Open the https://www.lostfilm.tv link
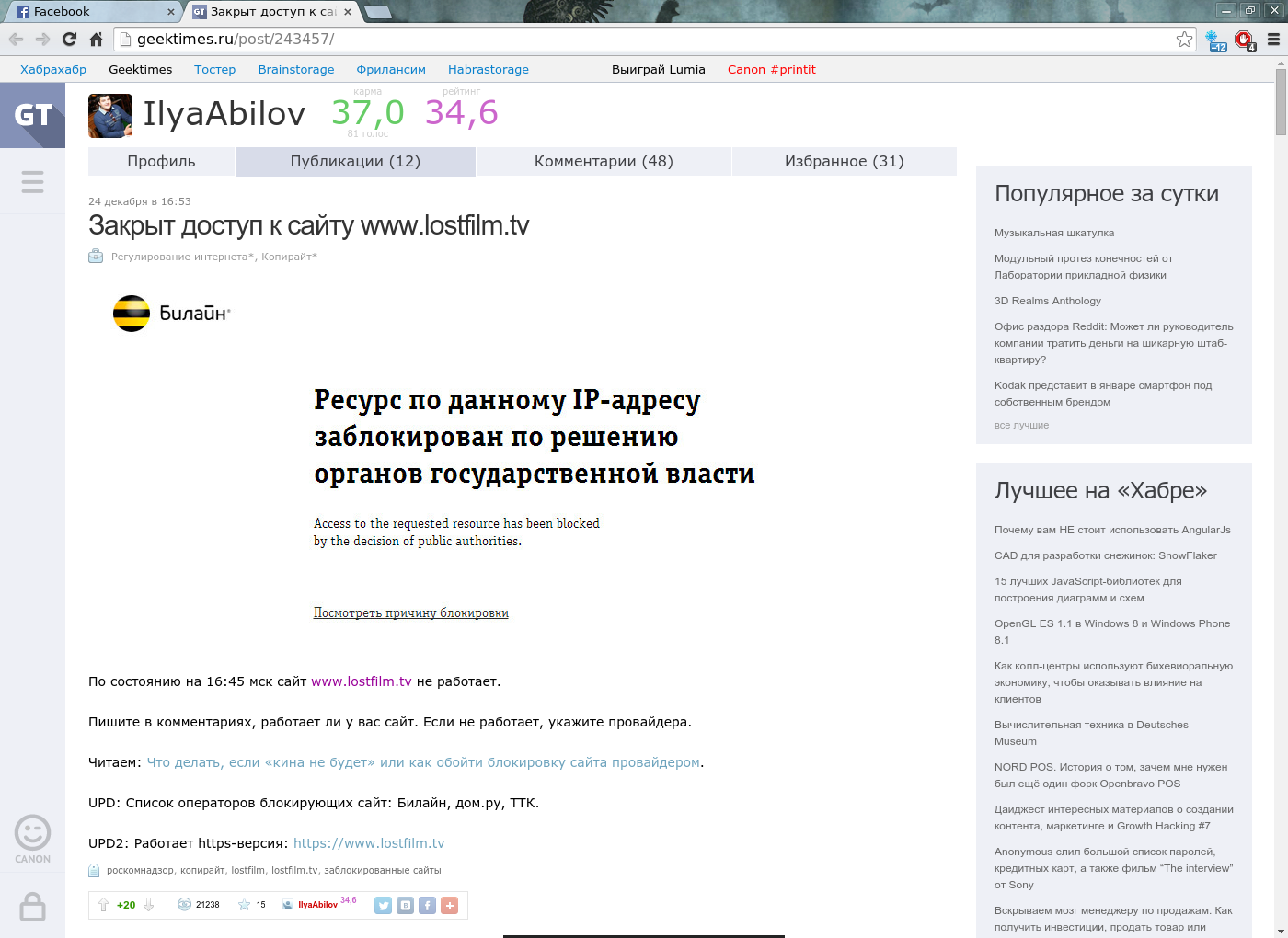The width and height of the screenshot is (1288, 938). [x=369, y=843]
